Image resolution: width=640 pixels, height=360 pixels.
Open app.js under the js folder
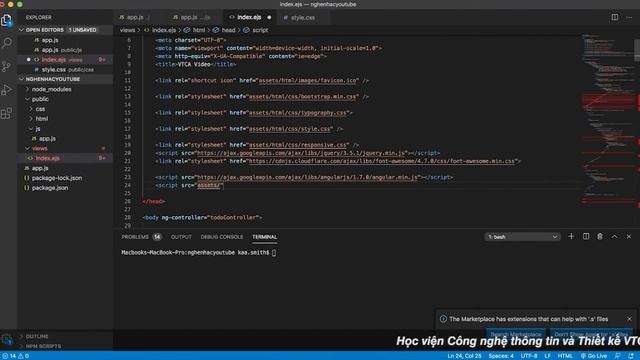coord(47,138)
